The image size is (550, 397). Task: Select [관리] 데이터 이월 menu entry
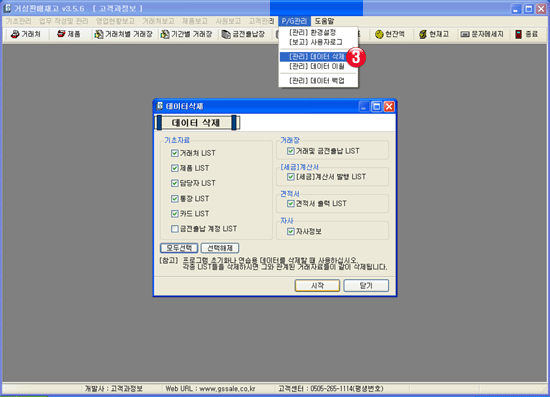(317, 67)
